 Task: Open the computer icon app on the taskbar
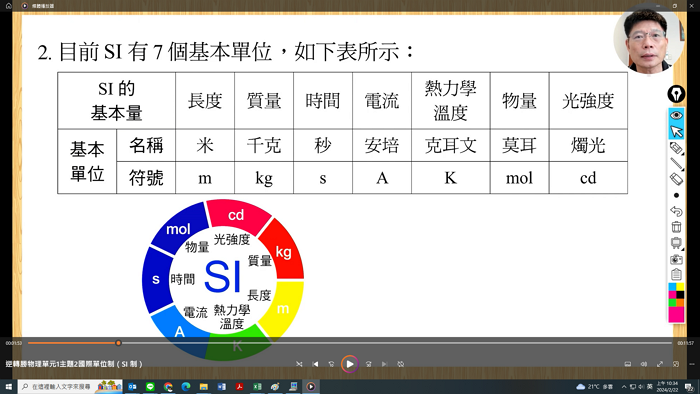coord(293,386)
